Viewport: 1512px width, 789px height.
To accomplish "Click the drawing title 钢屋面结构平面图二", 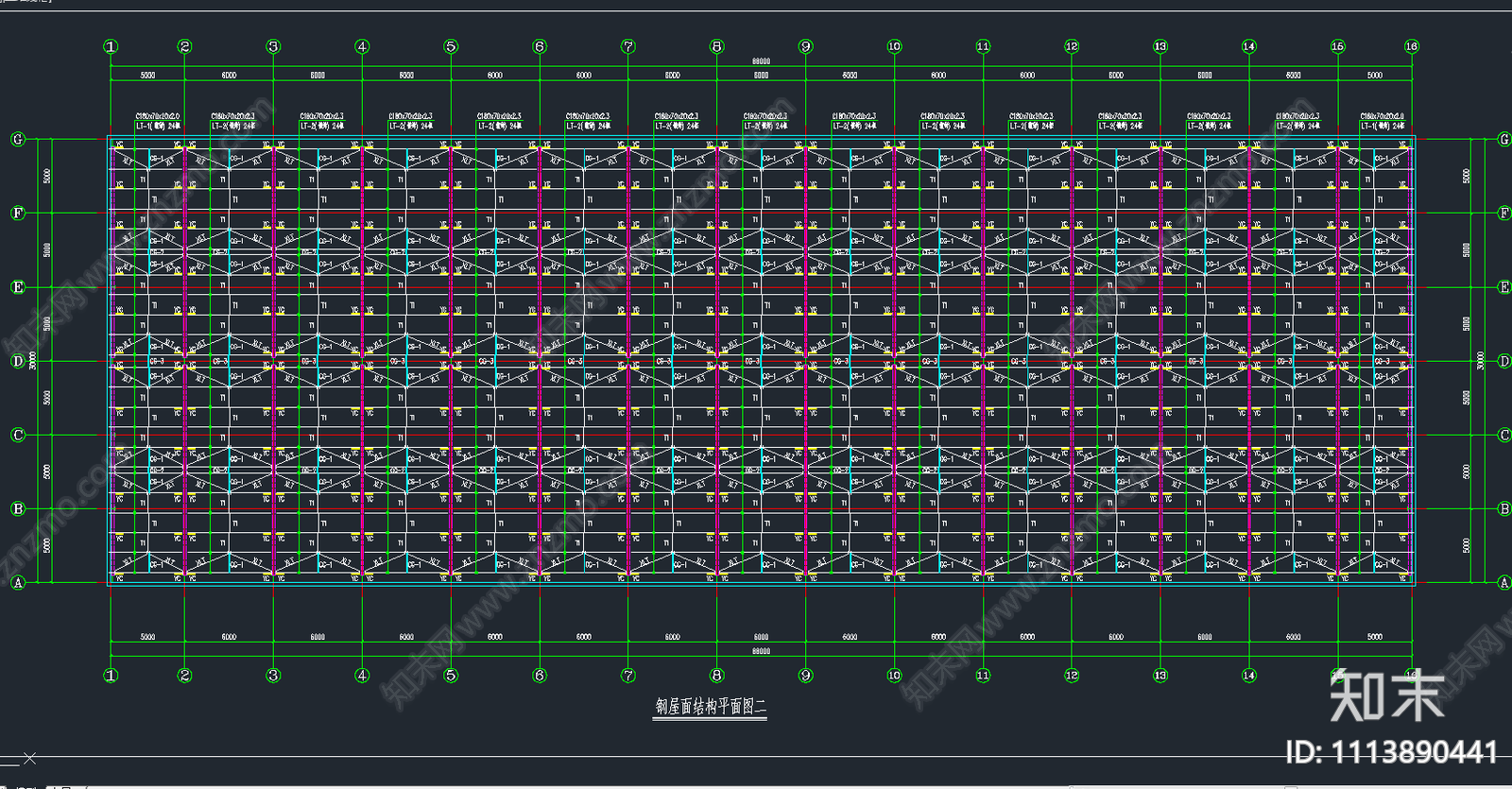I will pyautogui.click(x=711, y=706).
